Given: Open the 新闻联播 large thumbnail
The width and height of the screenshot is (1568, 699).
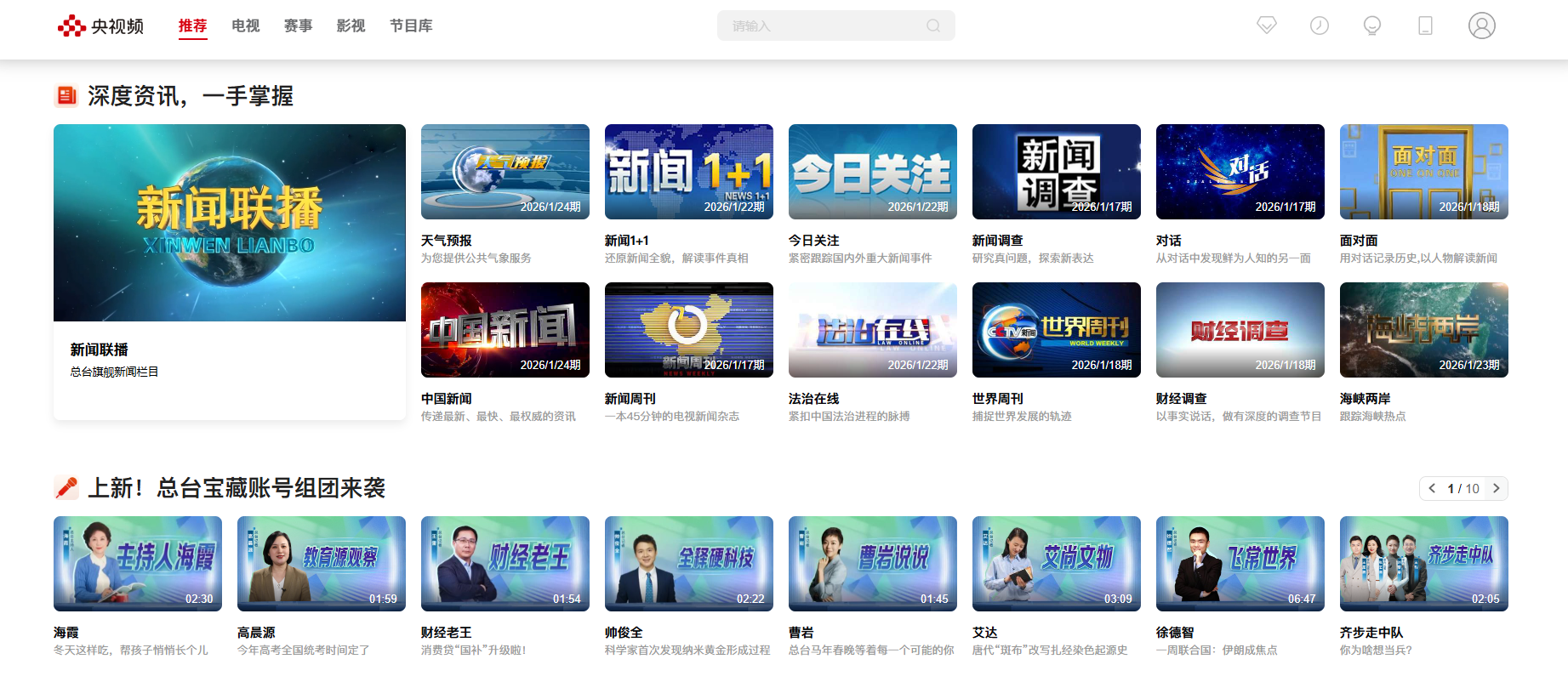Looking at the screenshot, I should pyautogui.click(x=230, y=223).
